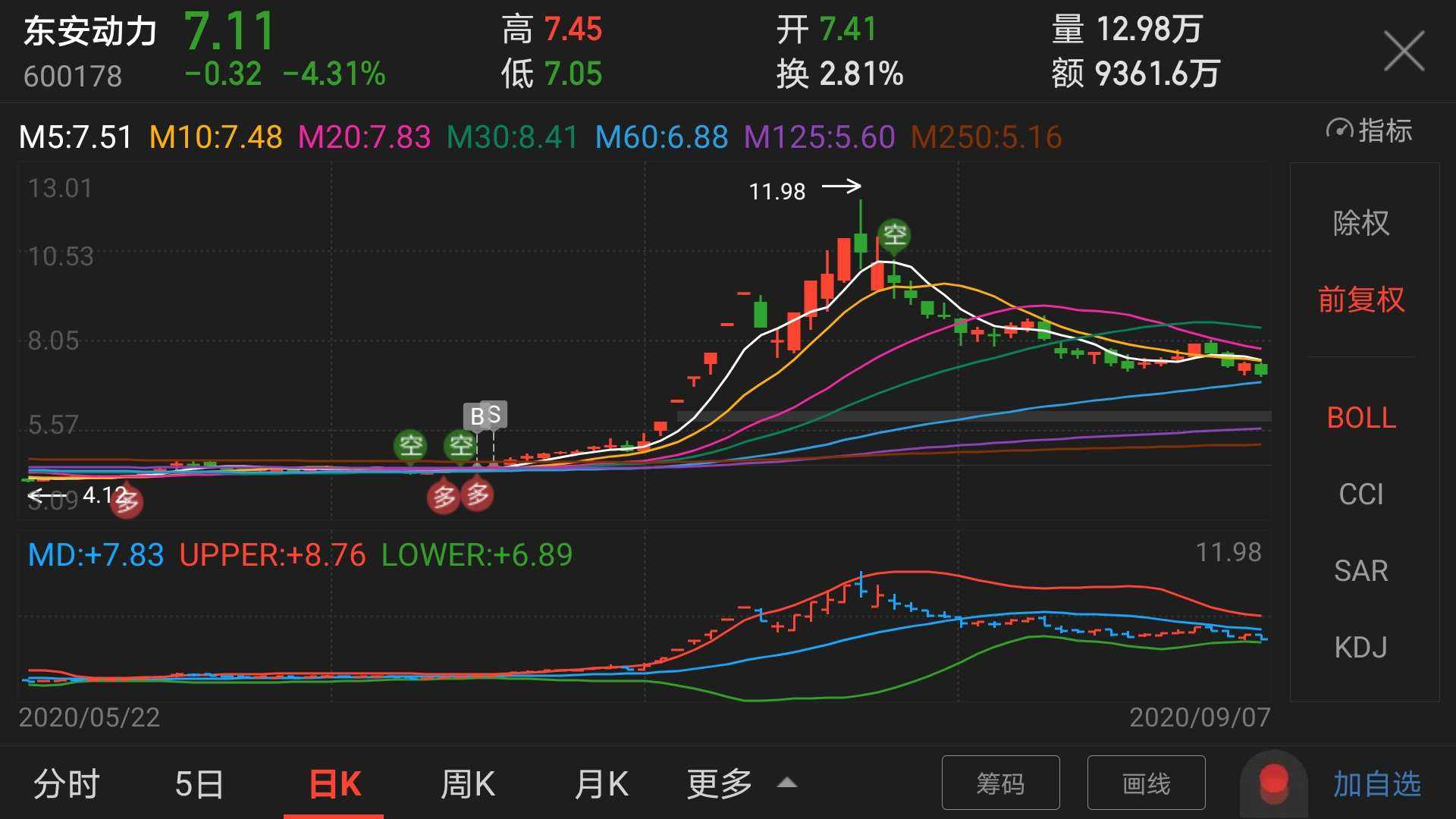The image size is (1456, 819).
Task: Close the stock chart with the X icon
Action: (x=1404, y=52)
